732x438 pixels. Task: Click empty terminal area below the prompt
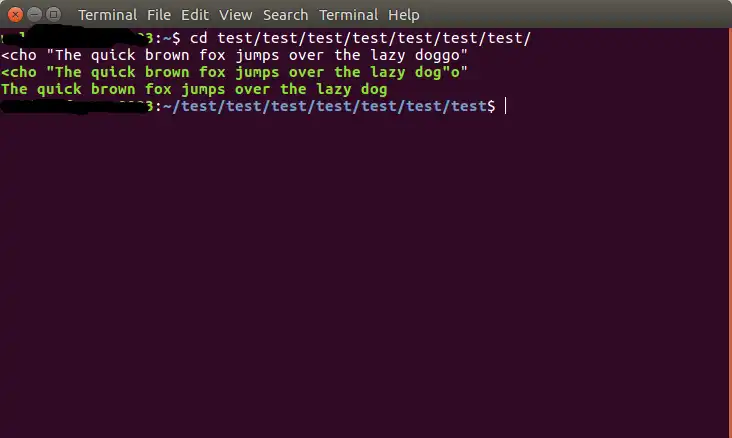coord(366,276)
